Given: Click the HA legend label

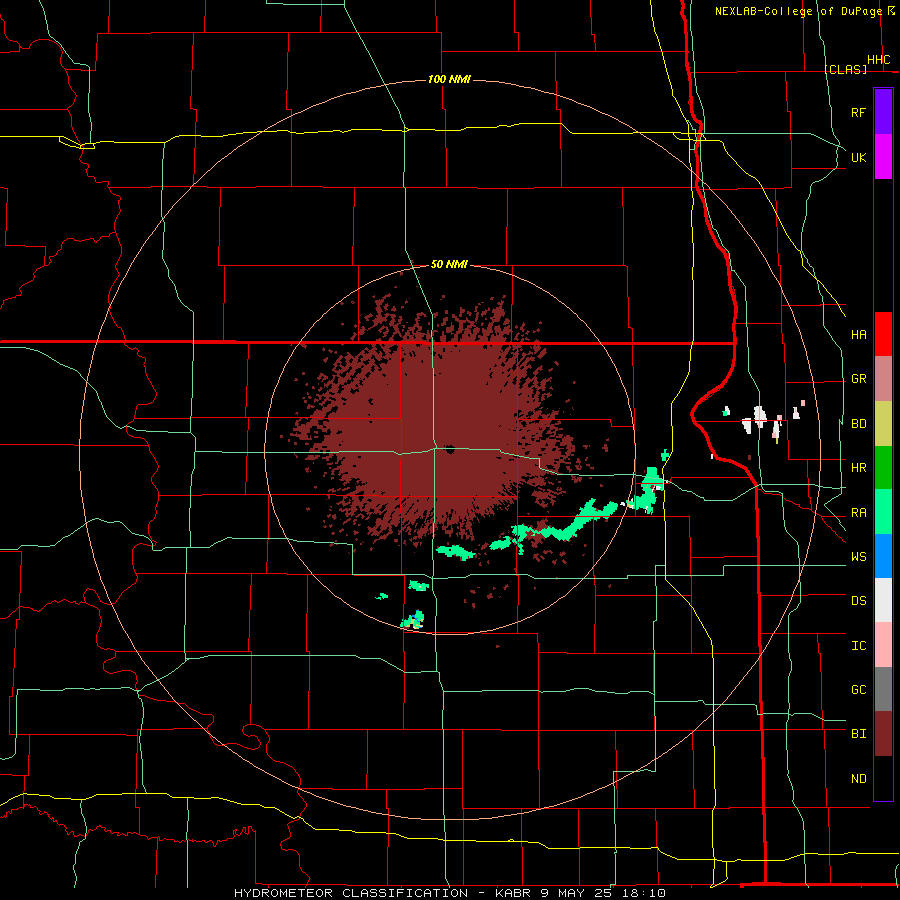Looking at the screenshot, I should [x=858, y=334].
